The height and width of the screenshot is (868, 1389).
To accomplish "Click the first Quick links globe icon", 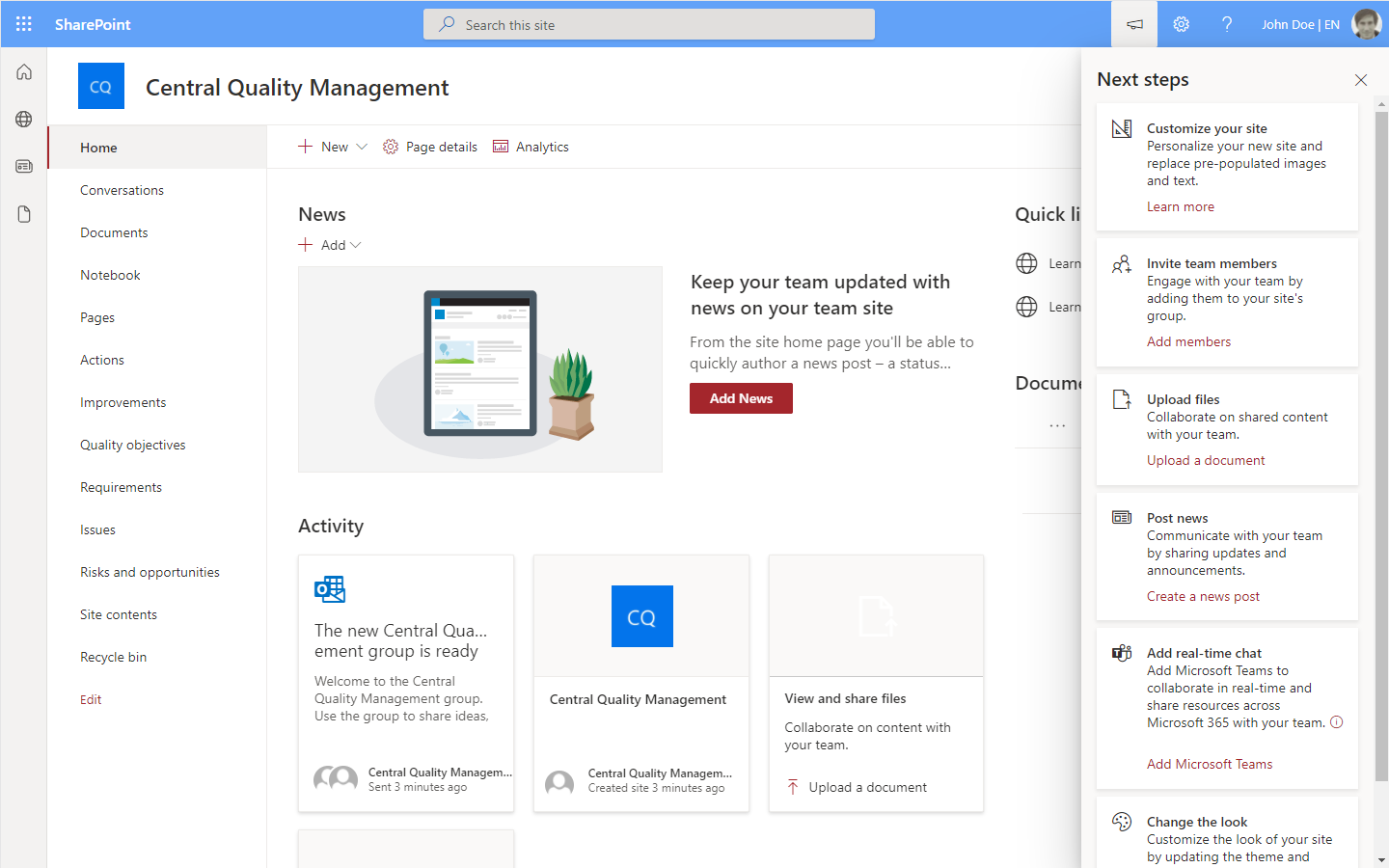I will tap(1026, 263).
